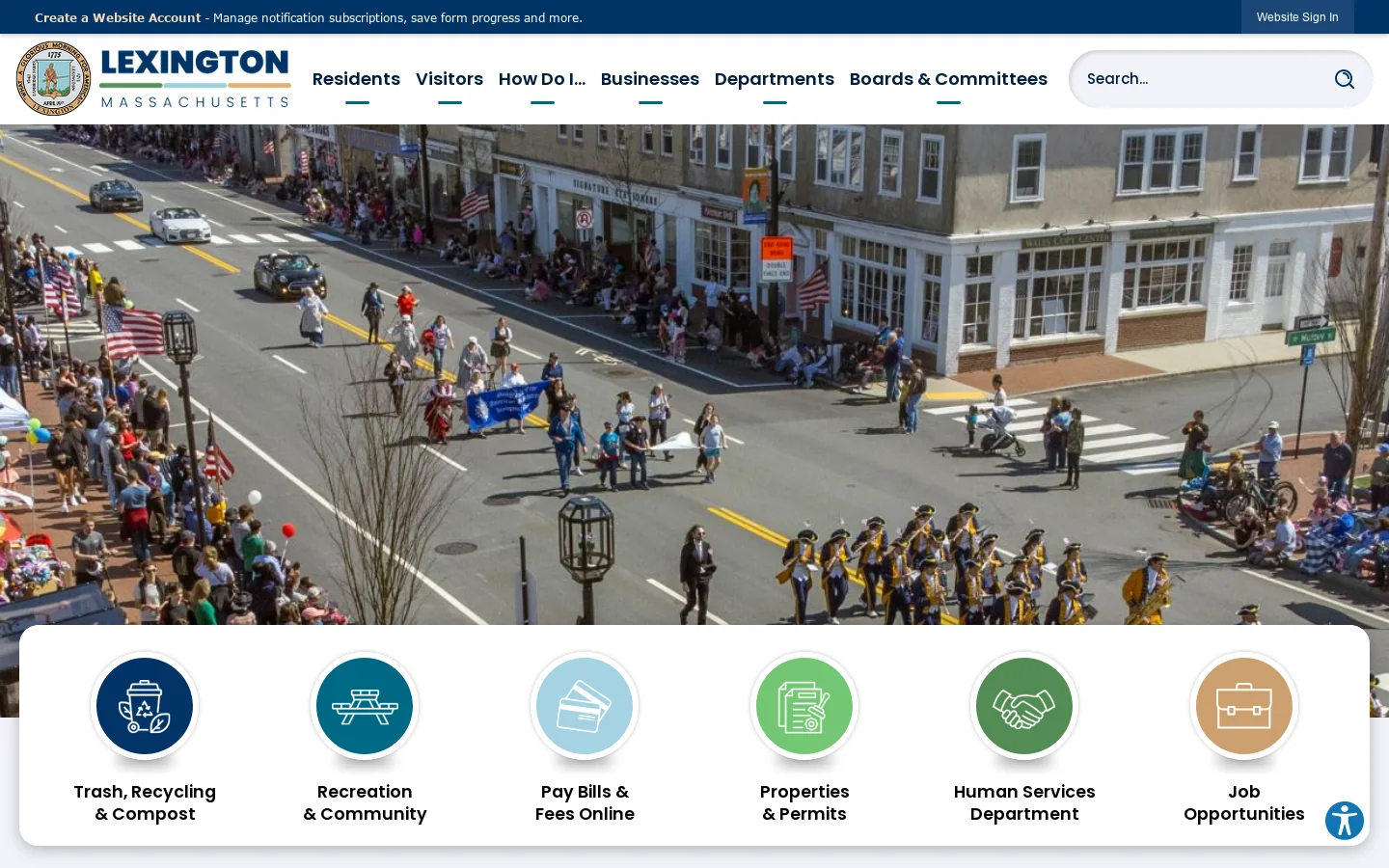Click the Trash, Recycling & Compost label
The width and height of the screenshot is (1389, 868).
(145, 802)
